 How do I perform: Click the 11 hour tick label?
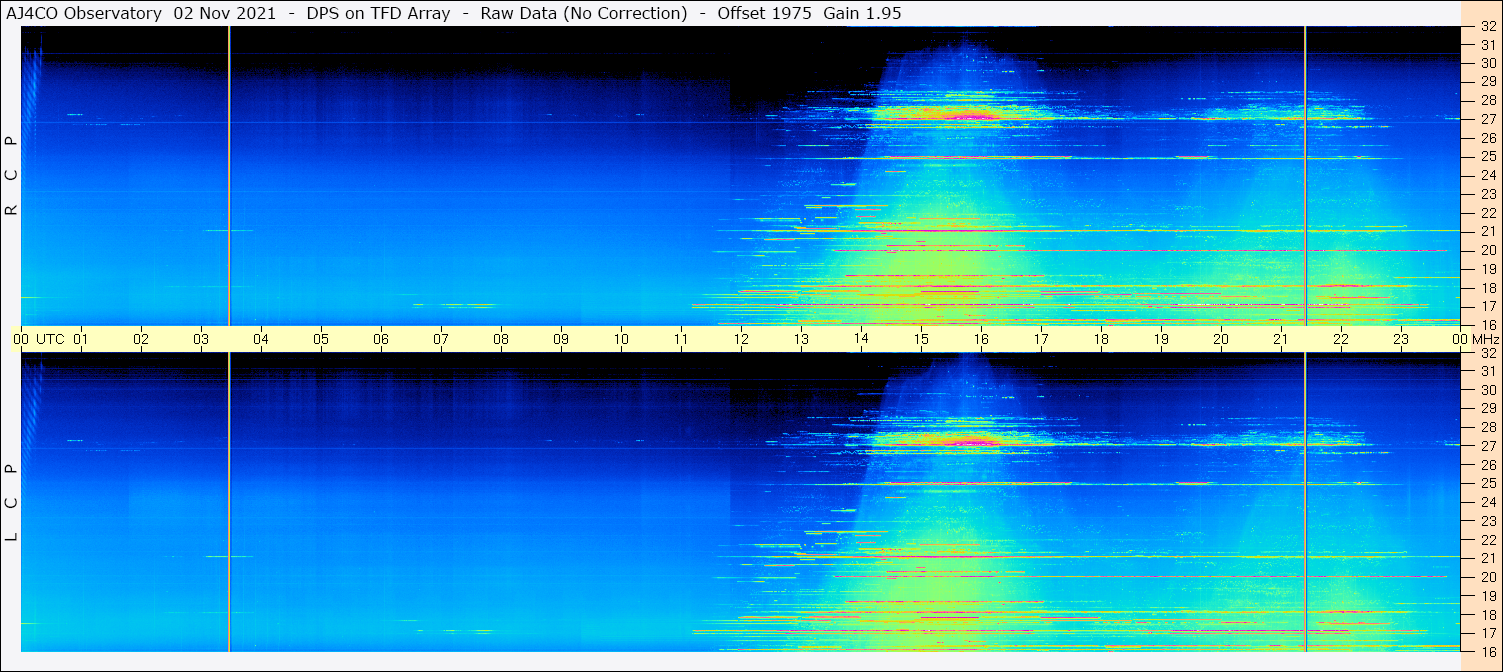(x=681, y=339)
